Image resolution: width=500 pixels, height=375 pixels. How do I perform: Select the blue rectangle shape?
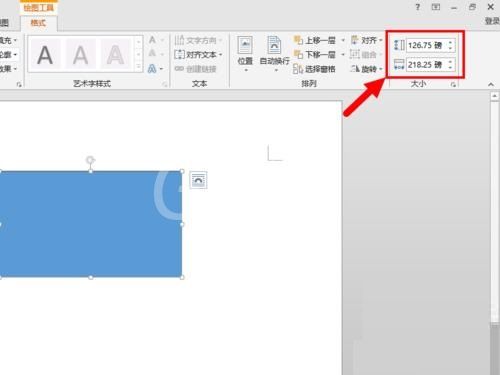(91, 224)
